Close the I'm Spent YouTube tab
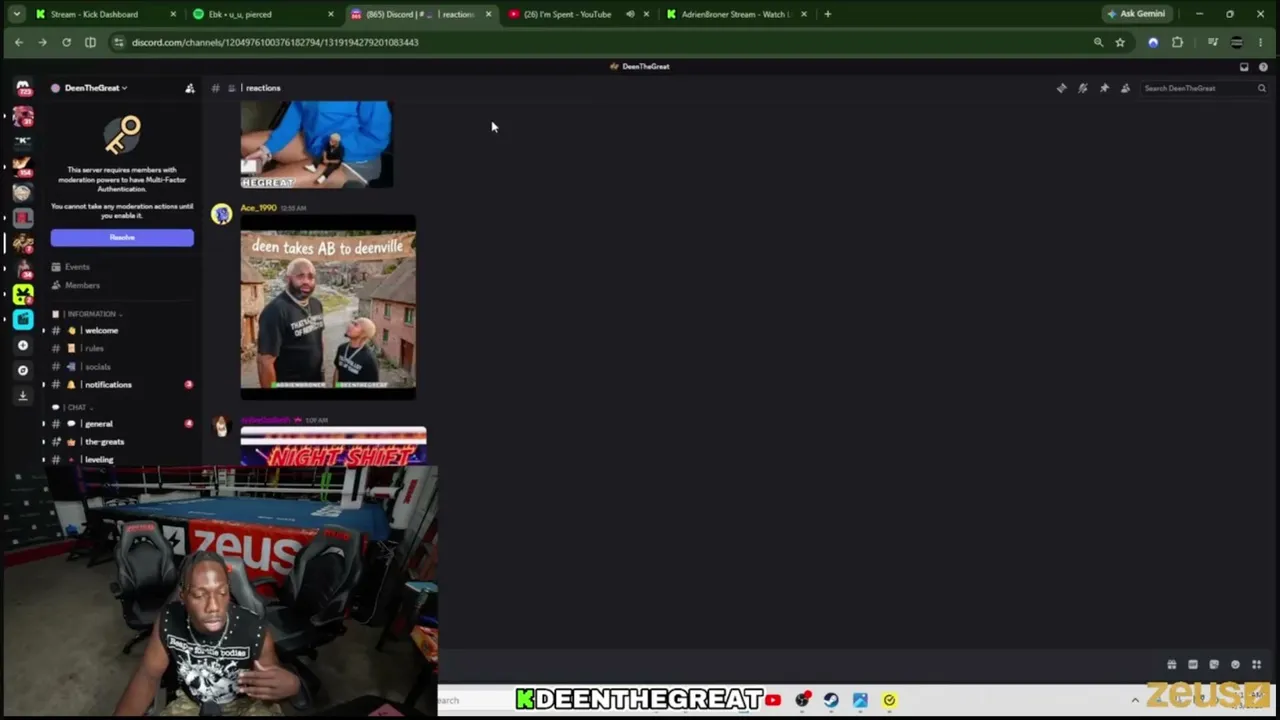Screen dimensions: 1280x720 (x=646, y=14)
